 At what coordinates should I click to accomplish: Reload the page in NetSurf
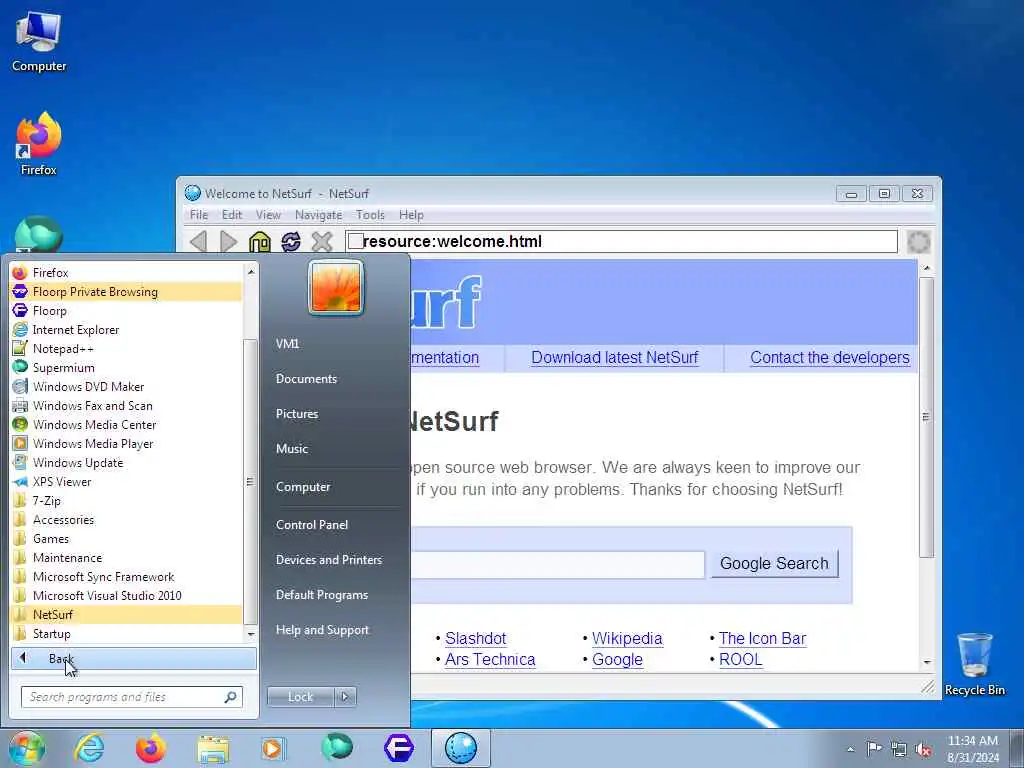click(x=291, y=242)
